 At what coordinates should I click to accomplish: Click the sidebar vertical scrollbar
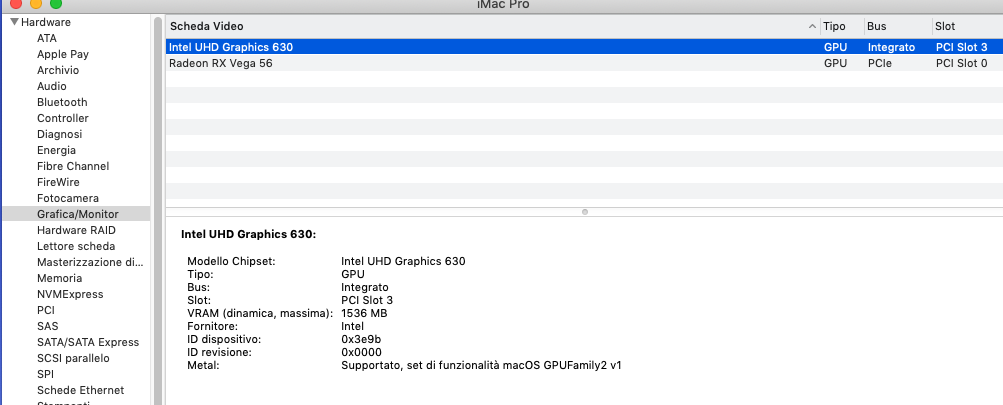pos(158,211)
